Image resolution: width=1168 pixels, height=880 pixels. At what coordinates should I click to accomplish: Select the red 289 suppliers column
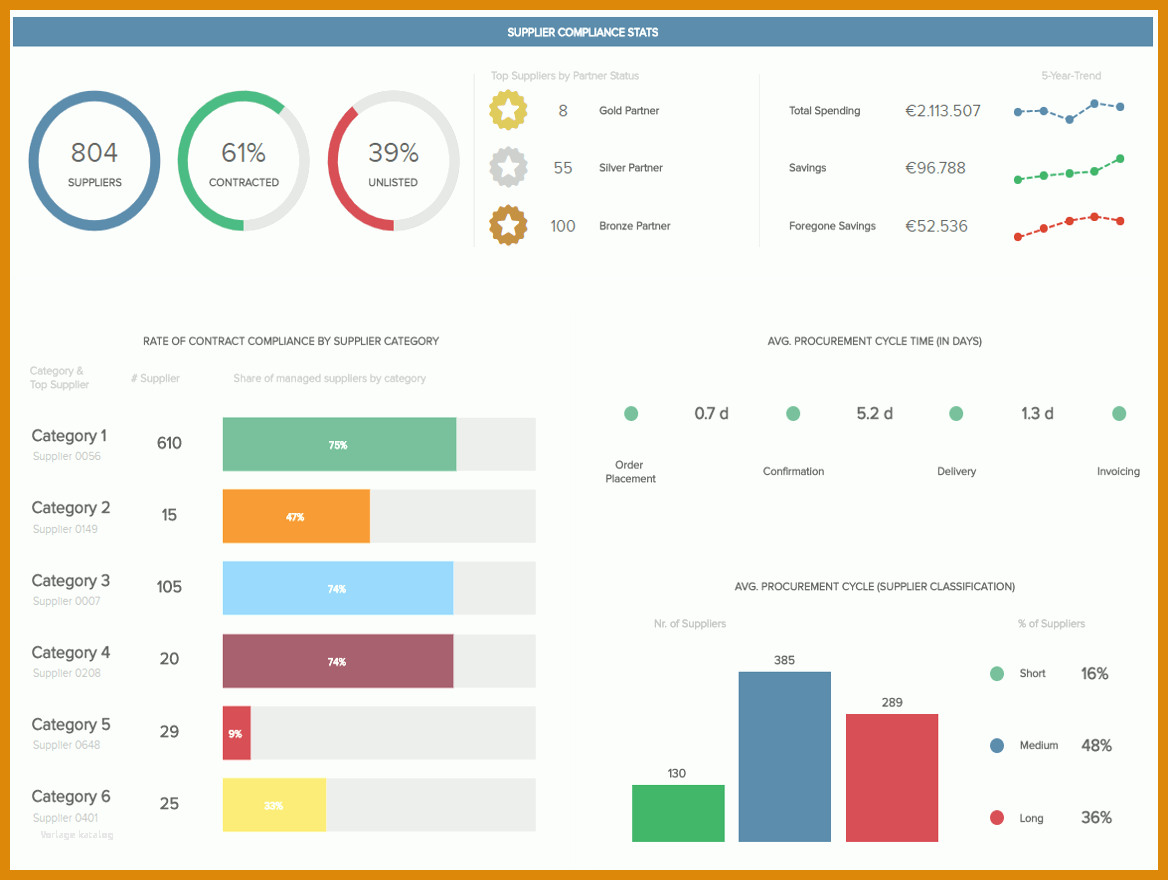pyautogui.click(x=892, y=778)
